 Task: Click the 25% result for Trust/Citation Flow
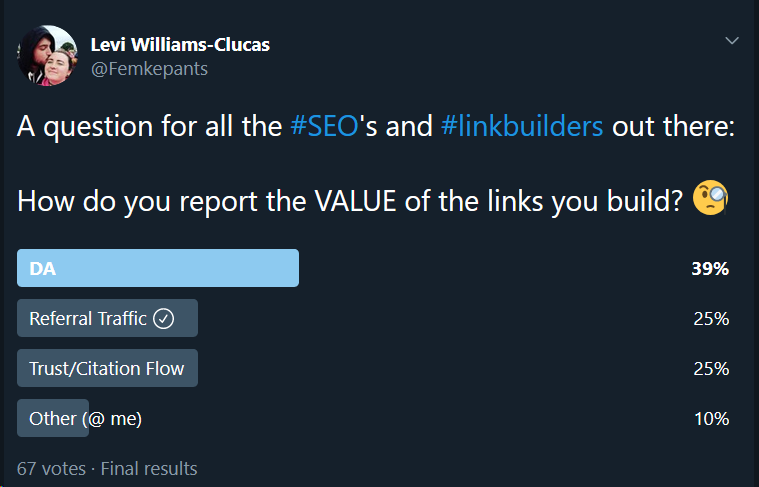pos(711,369)
